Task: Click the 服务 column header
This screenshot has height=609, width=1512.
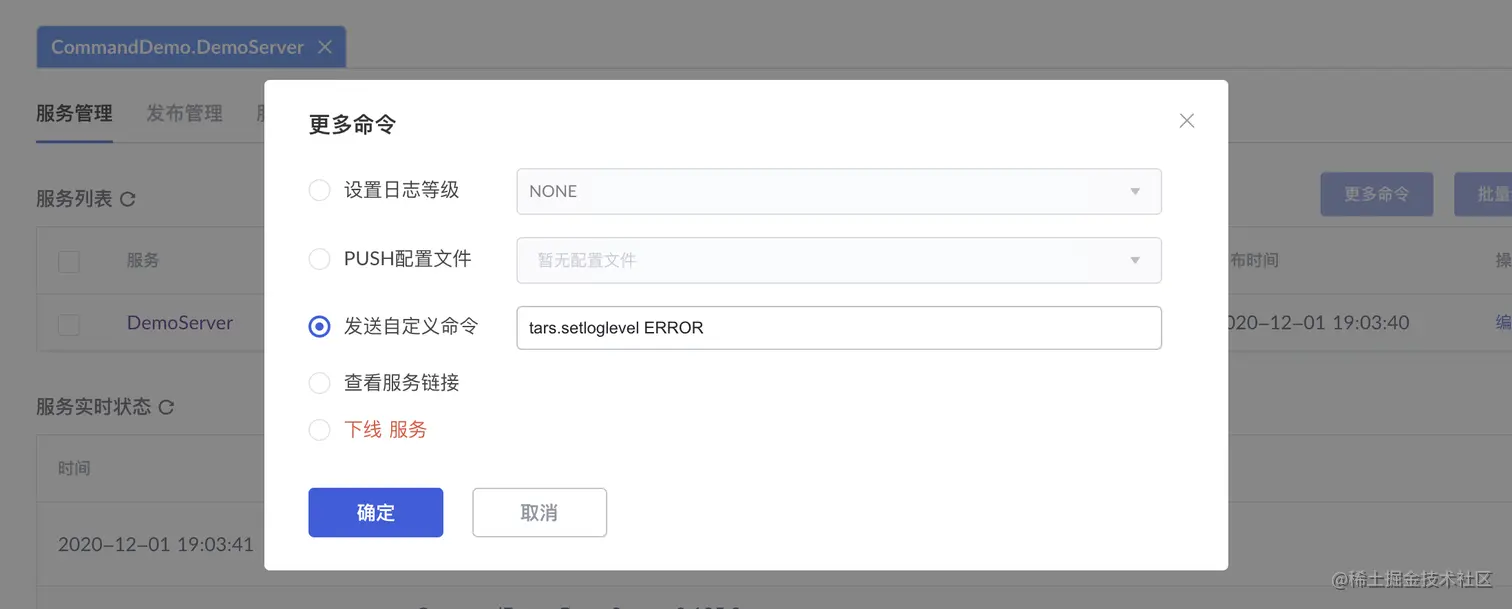Action: coord(143,260)
